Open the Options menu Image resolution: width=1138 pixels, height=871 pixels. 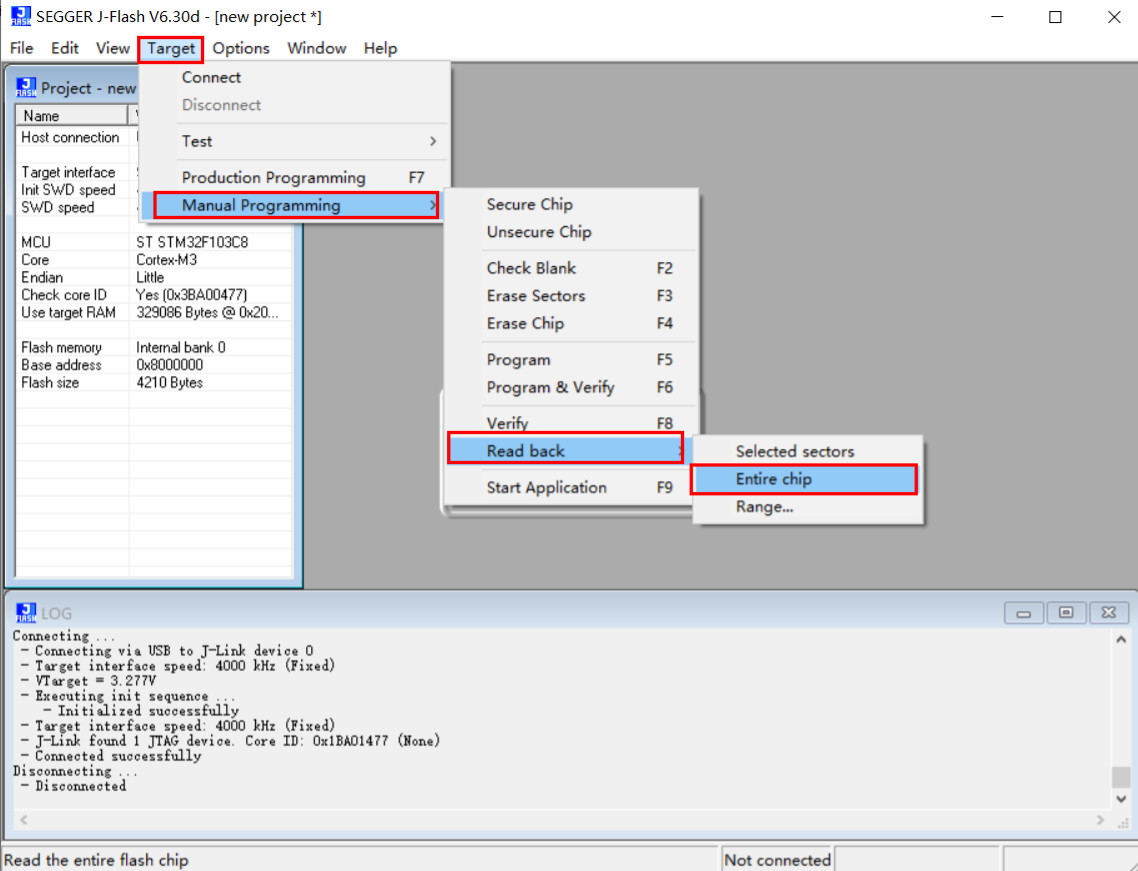point(241,49)
